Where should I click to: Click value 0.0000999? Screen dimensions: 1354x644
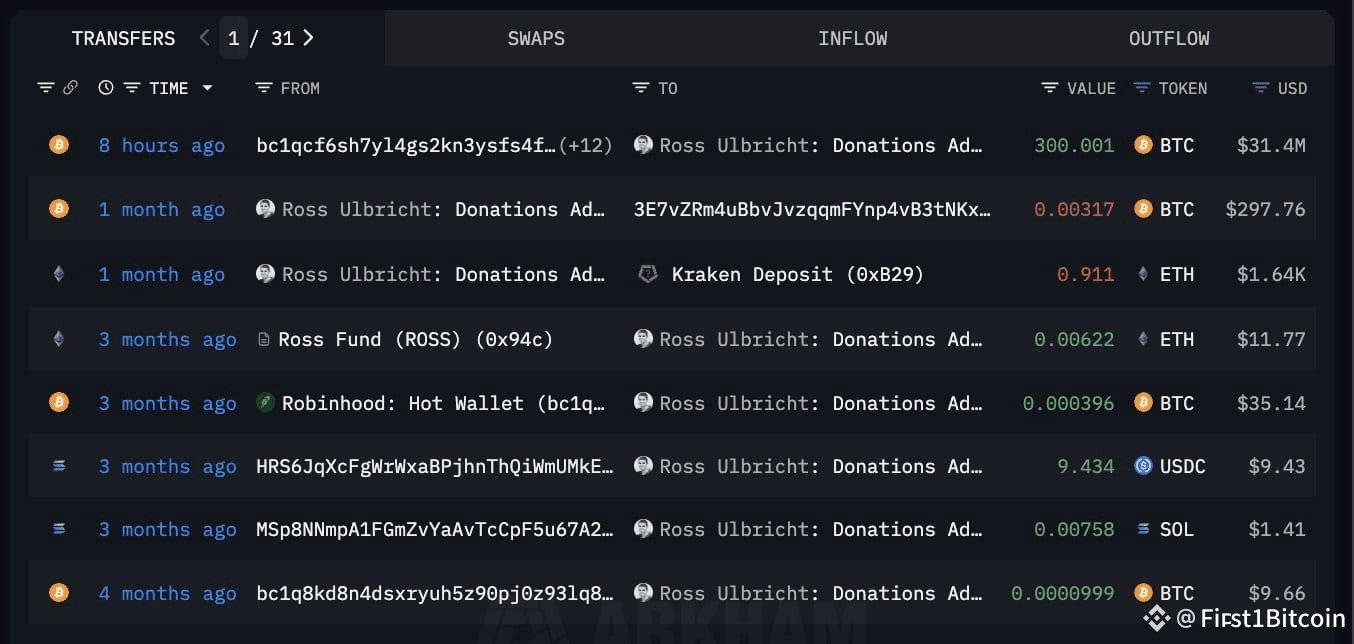click(x=1062, y=593)
